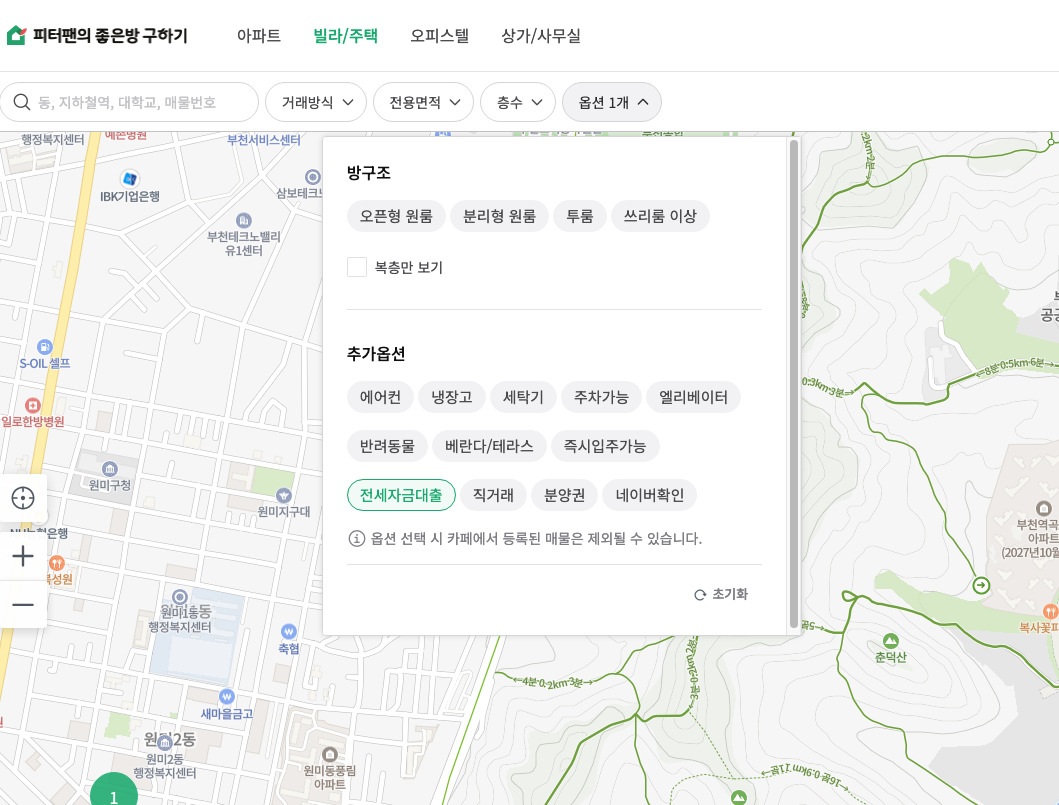
Task: Click the 초기화 reset text
Action: point(730,594)
